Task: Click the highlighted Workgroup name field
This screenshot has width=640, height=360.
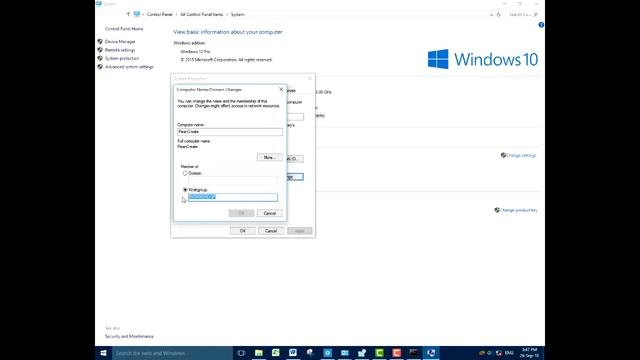Action: tap(233, 197)
